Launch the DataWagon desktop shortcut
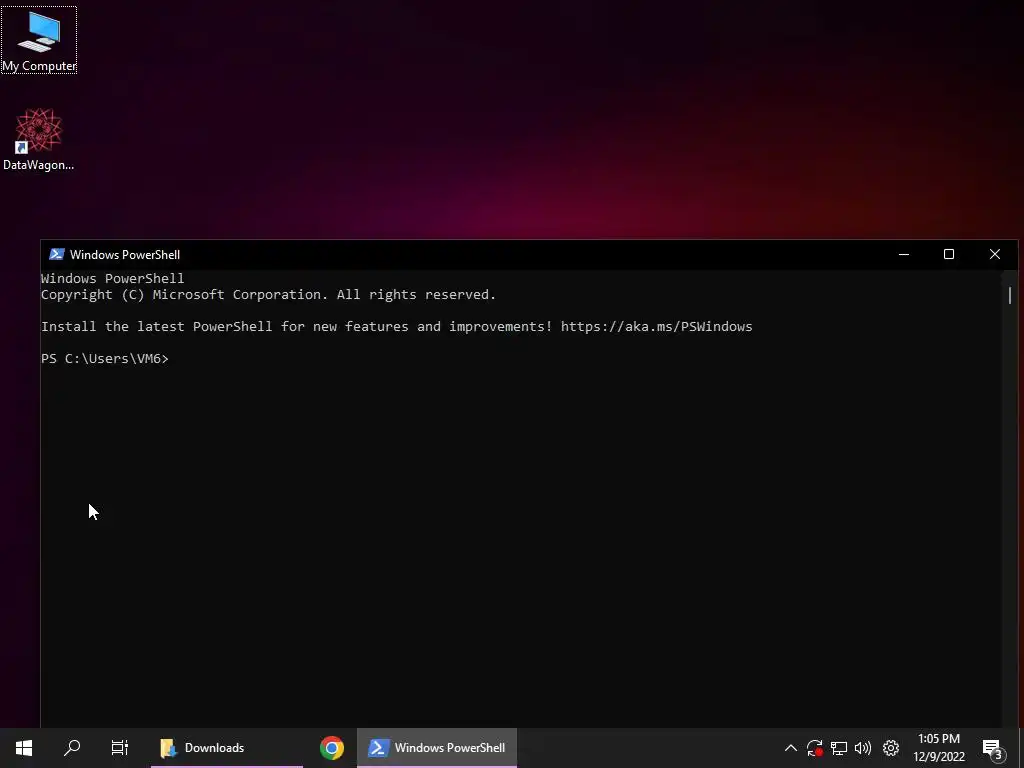1024x768 pixels. click(39, 140)
